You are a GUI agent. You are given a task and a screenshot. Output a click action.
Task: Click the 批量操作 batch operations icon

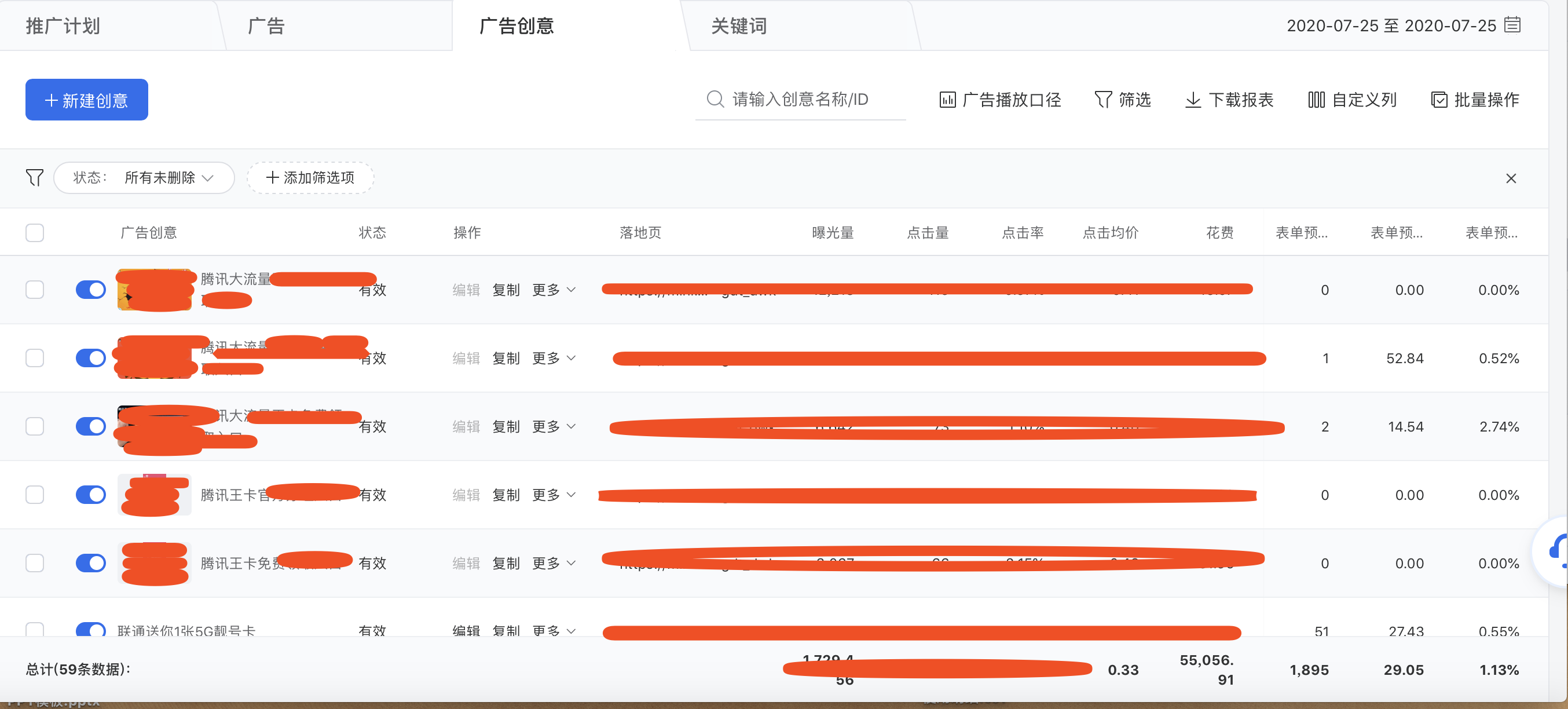pos(1439,99)
